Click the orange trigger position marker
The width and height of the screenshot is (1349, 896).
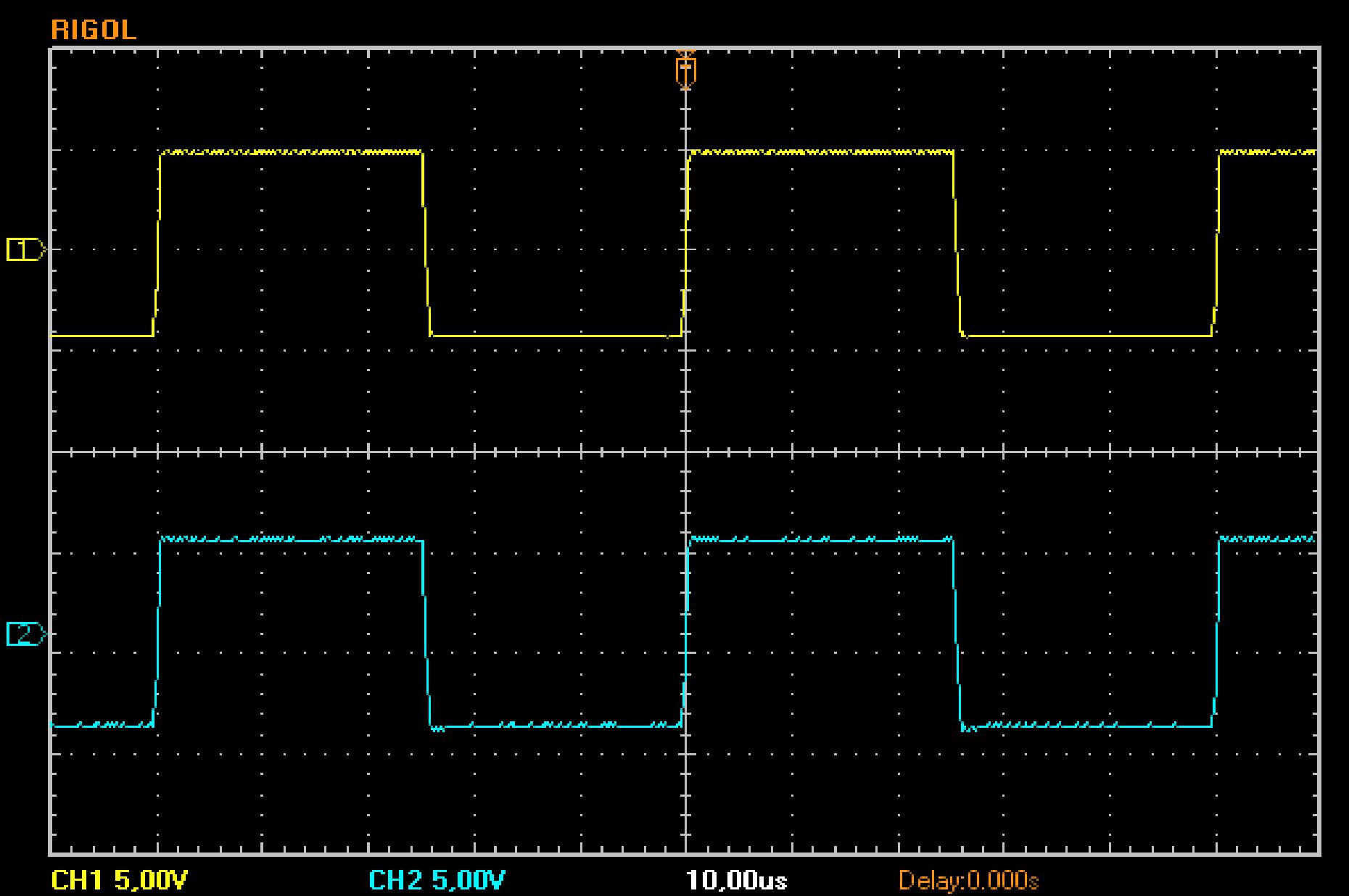tap(685, 70)
